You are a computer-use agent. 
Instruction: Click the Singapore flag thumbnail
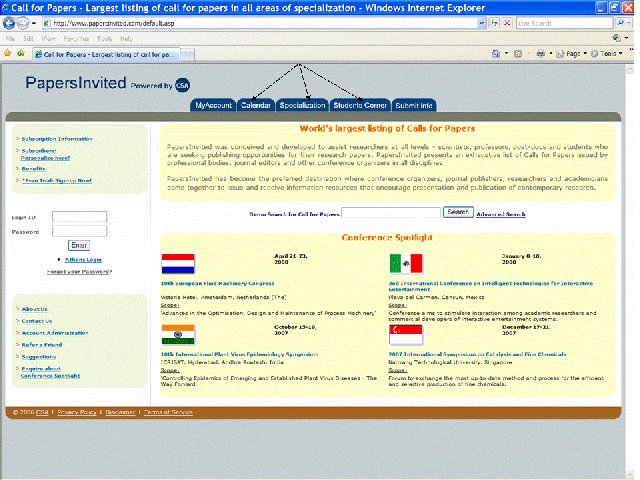(x=406, y=335)
